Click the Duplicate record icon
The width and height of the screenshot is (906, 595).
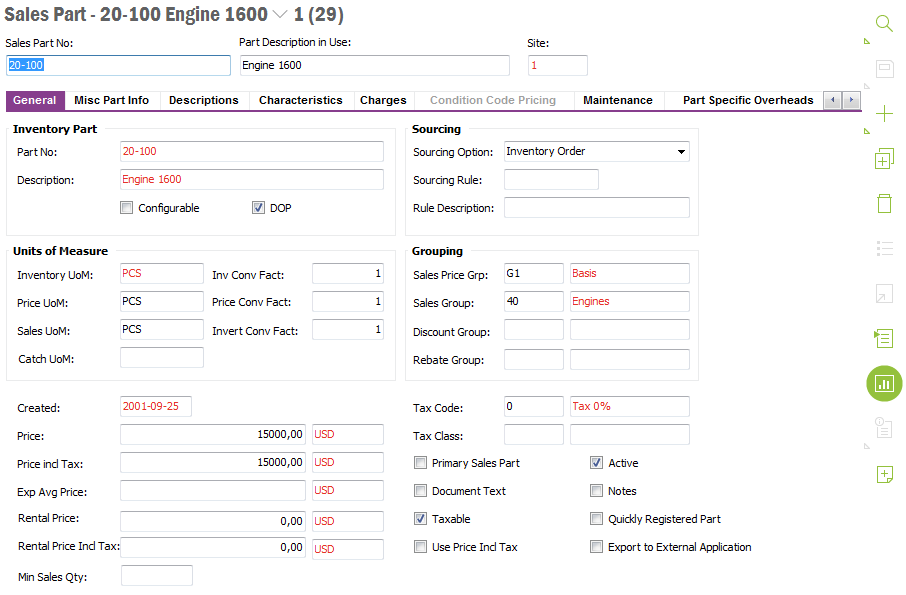pos(884,159)
